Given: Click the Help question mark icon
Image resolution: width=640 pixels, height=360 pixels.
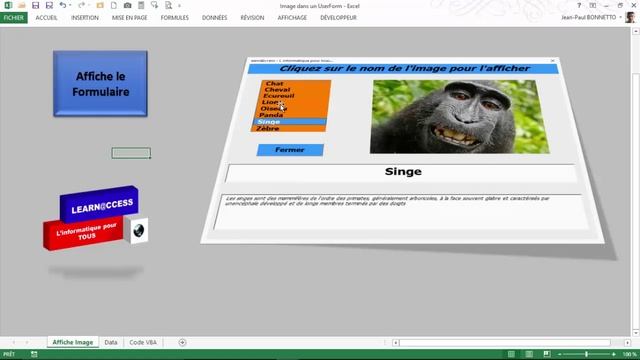Looking at the screenshot, I should [x=579, y=5].
